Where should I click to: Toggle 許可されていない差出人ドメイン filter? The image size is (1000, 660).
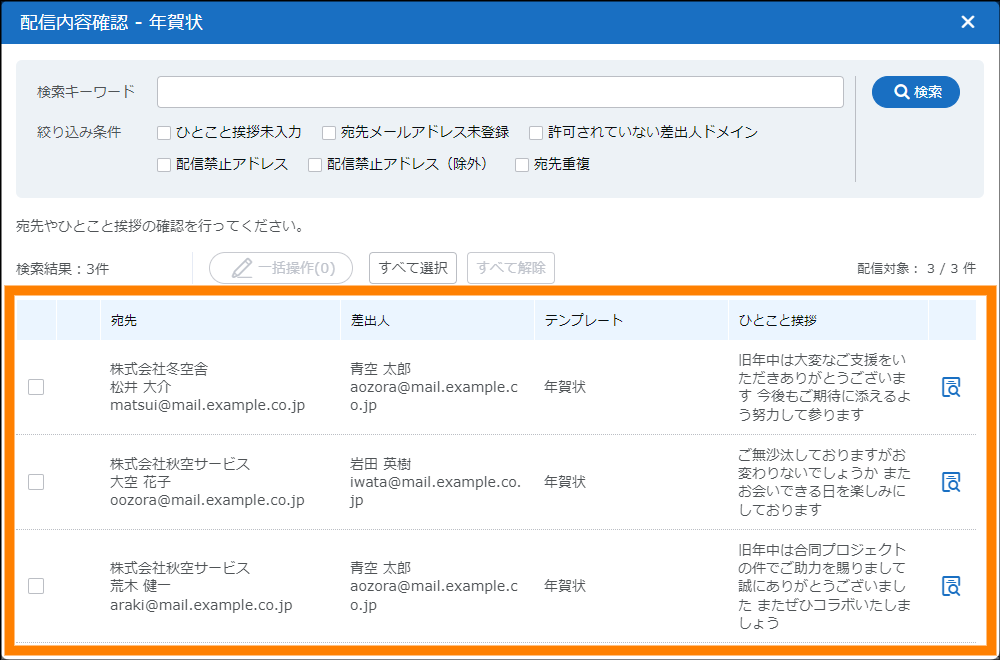tap(537, 132)
